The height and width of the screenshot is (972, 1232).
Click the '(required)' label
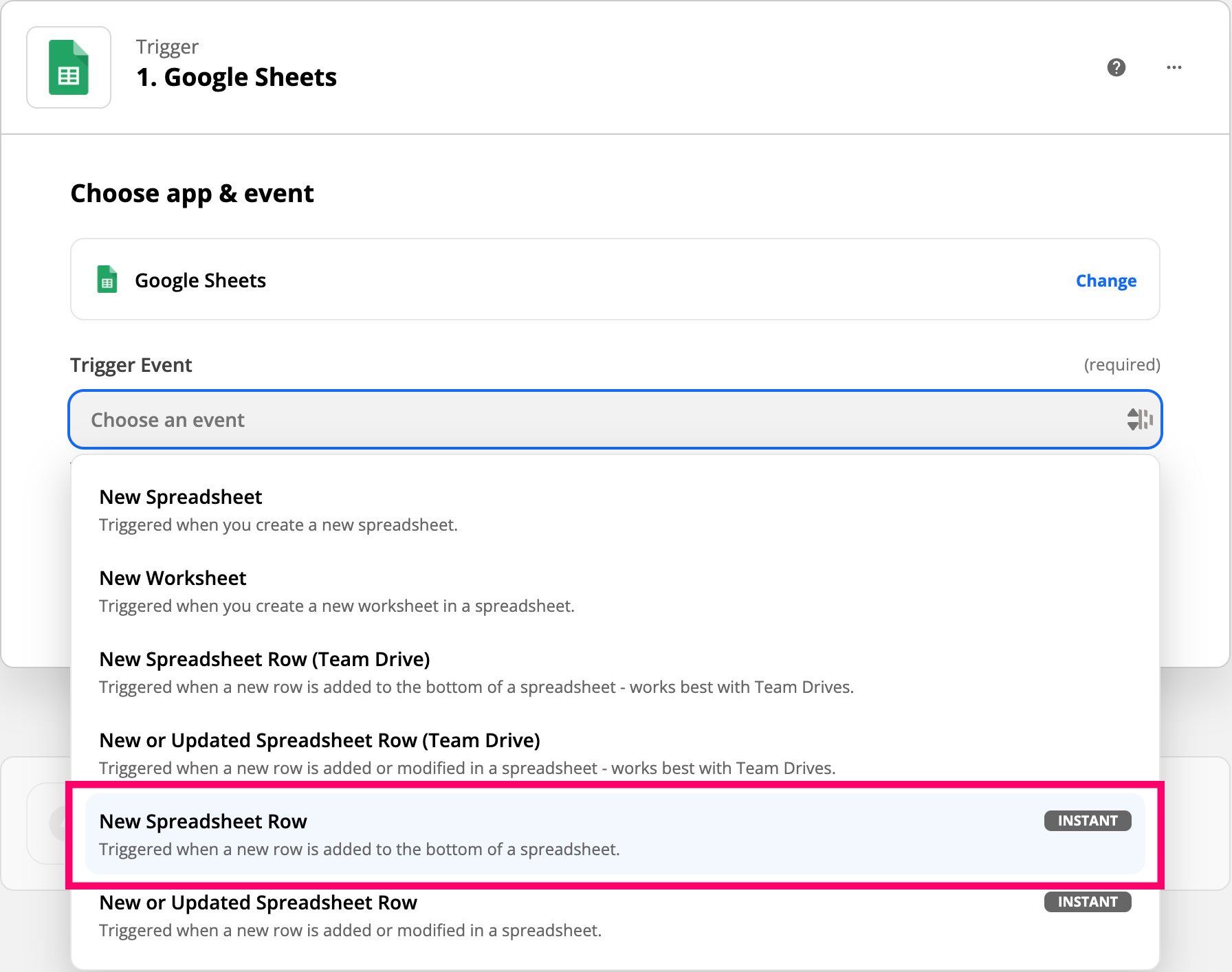1122,364
